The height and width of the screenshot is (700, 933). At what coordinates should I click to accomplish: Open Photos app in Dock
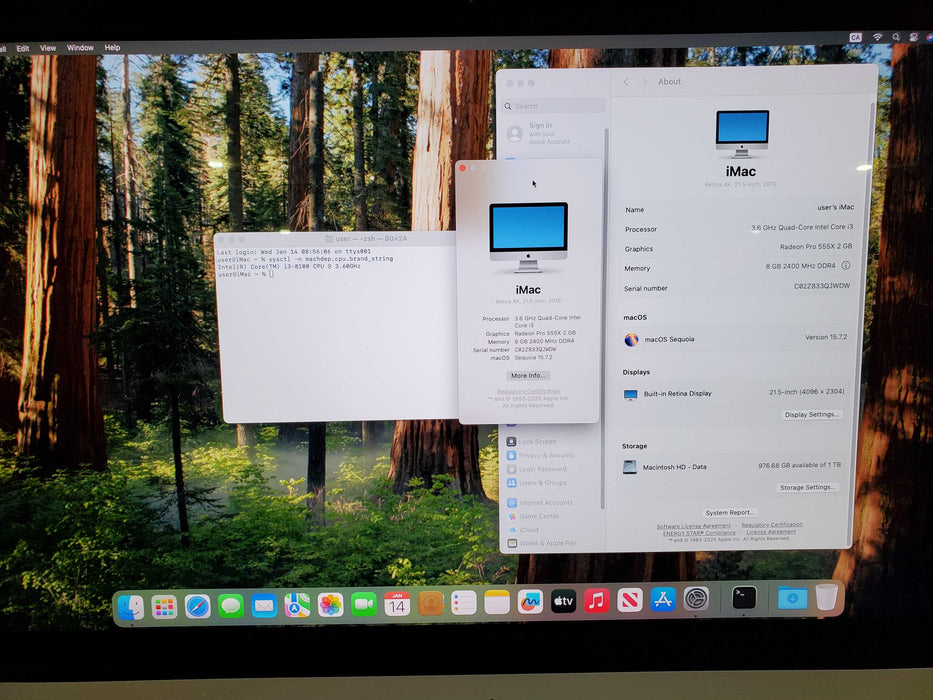coord(330,605)
